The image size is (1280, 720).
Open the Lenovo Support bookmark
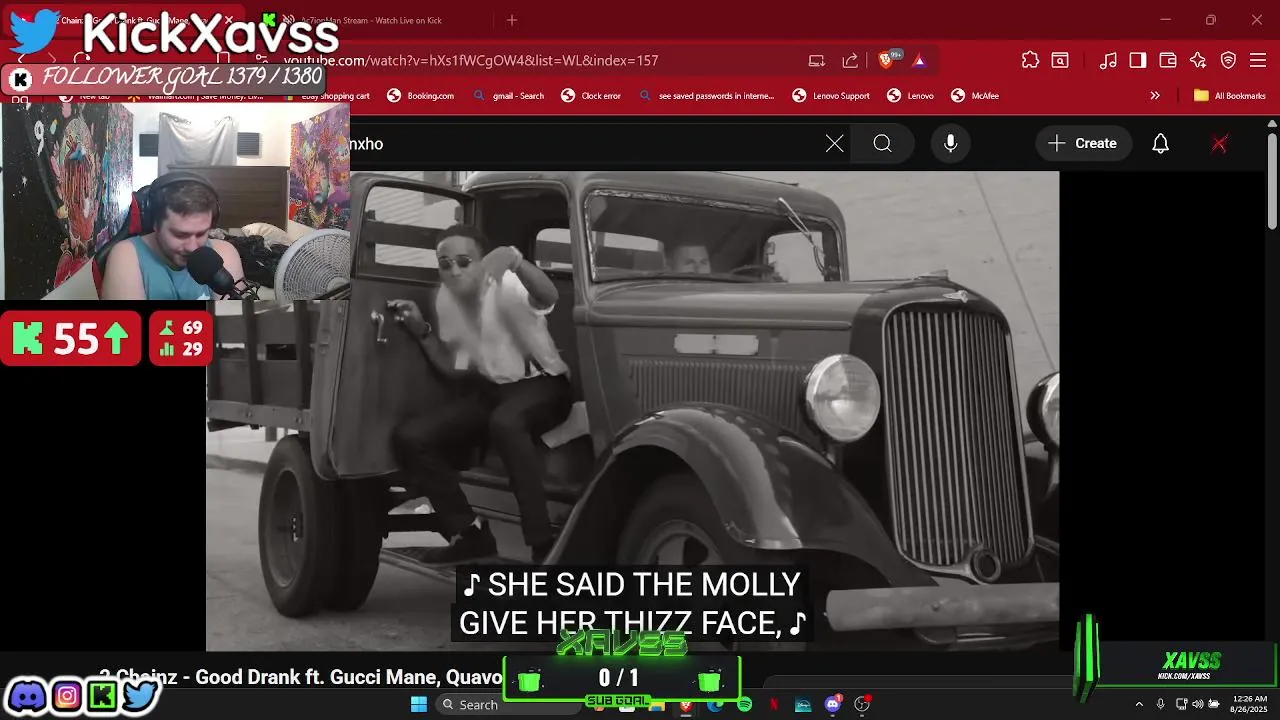pyautogui.click(x=831, y=96)
